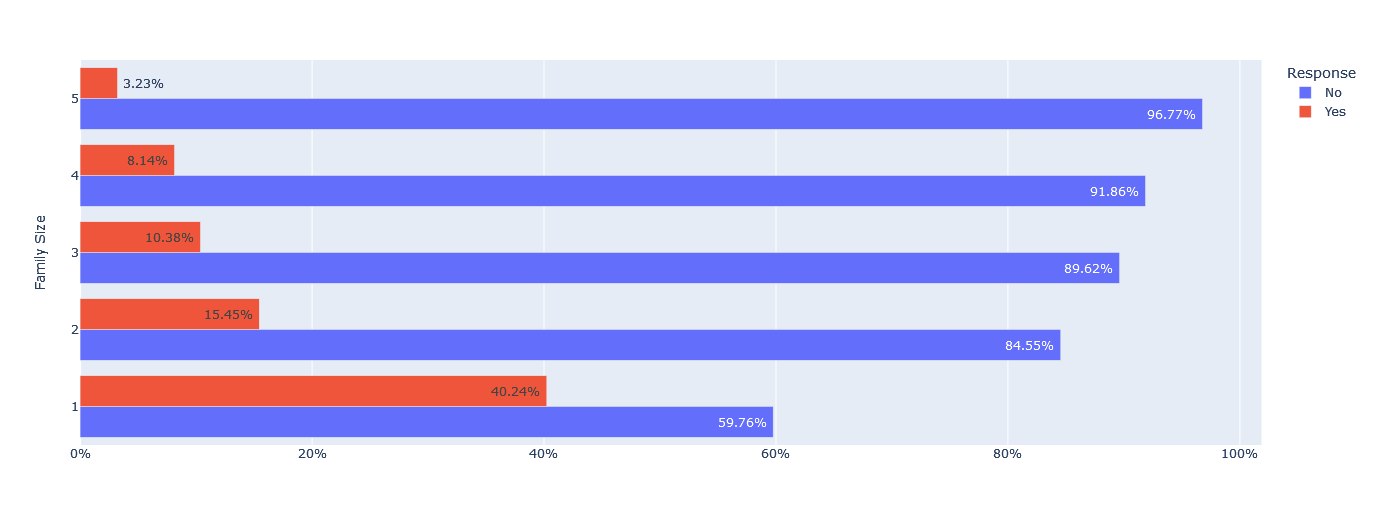This screenshot has width=1377, height=525.
Task: Click the Family Size axis title
Action: pyautogui.click(x=41, y=252)
